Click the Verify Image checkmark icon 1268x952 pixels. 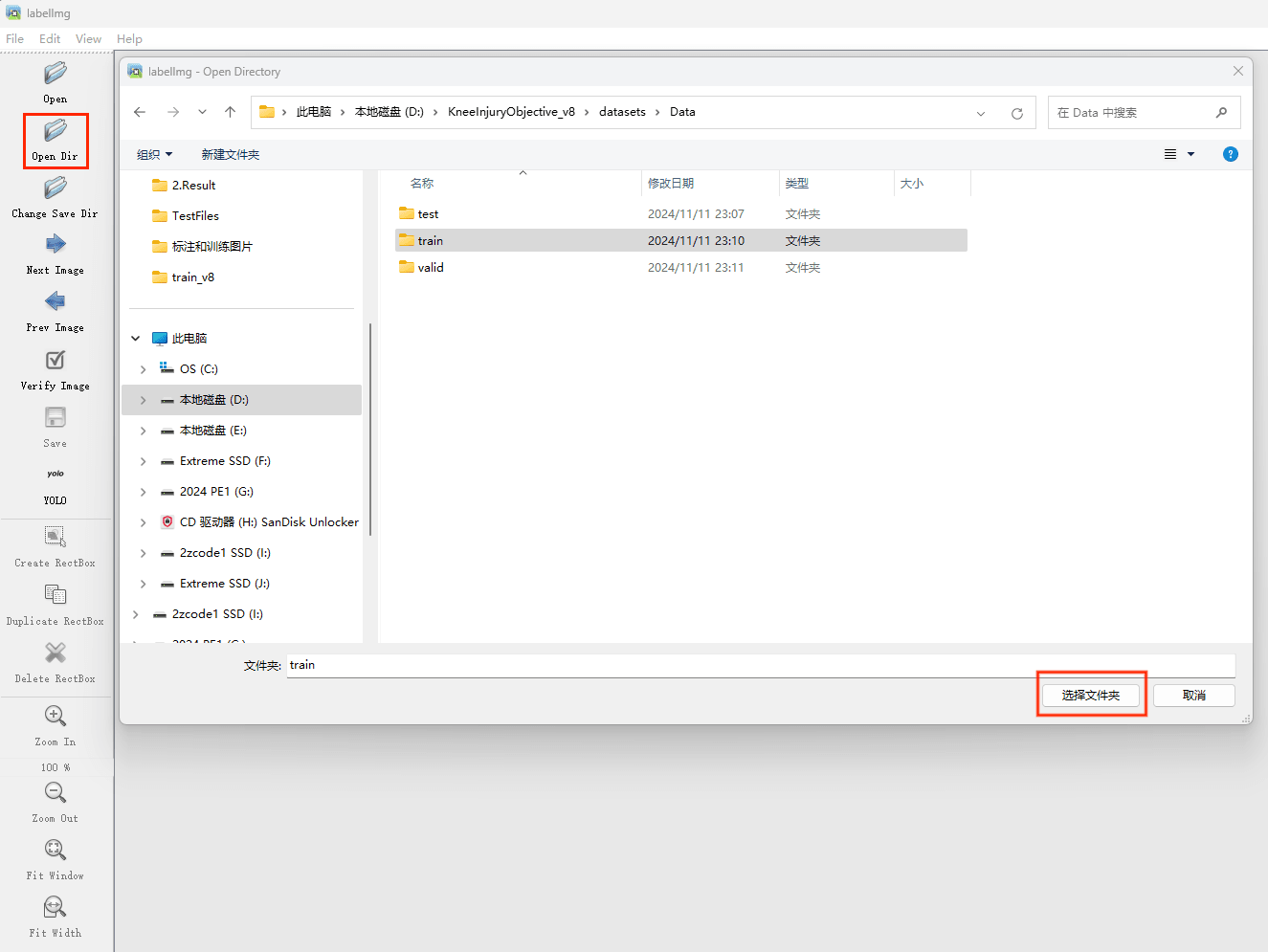(56, 361)
